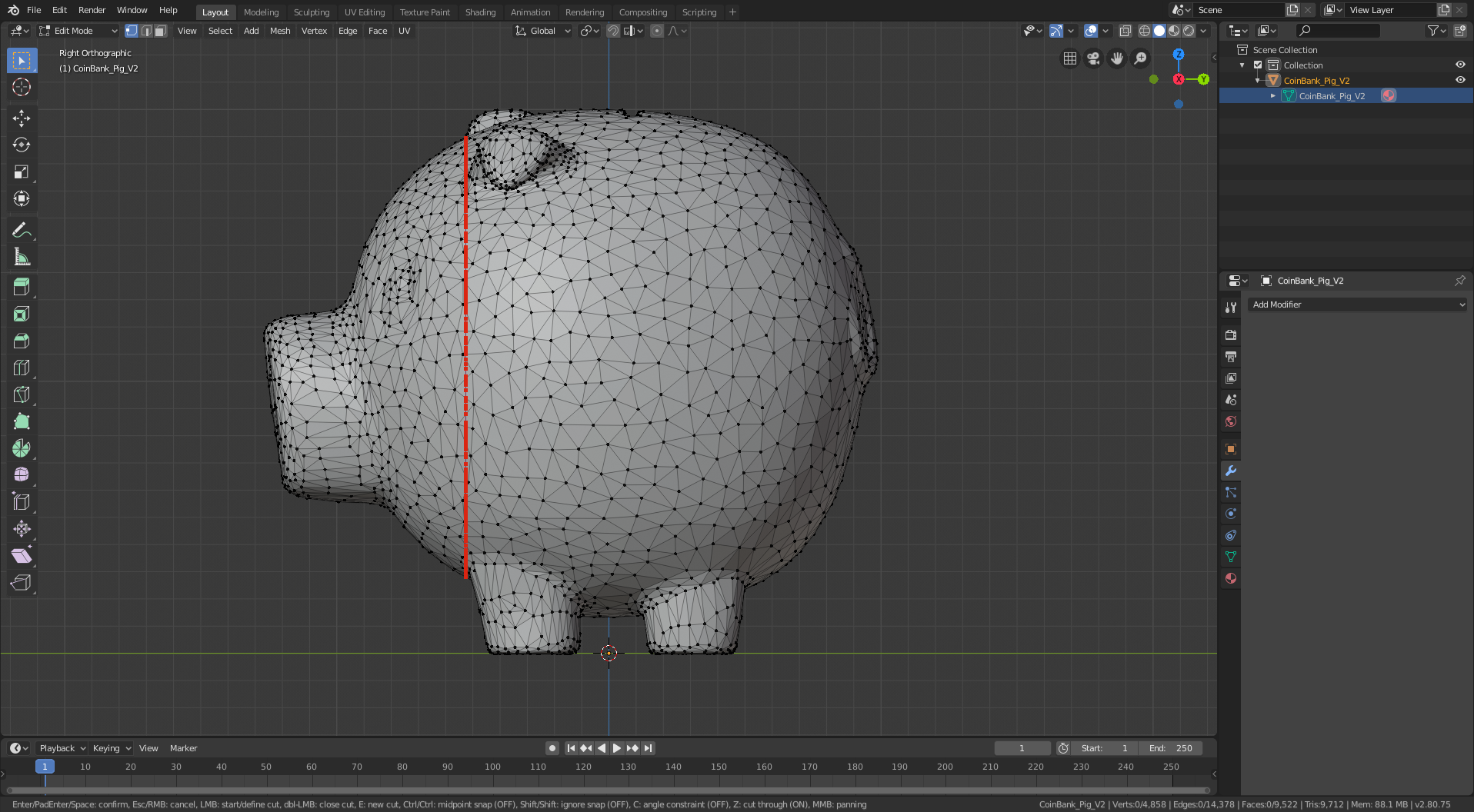Hide the Collection with eye icon
Viewport: 1474px width, 812px height.
1459,65
